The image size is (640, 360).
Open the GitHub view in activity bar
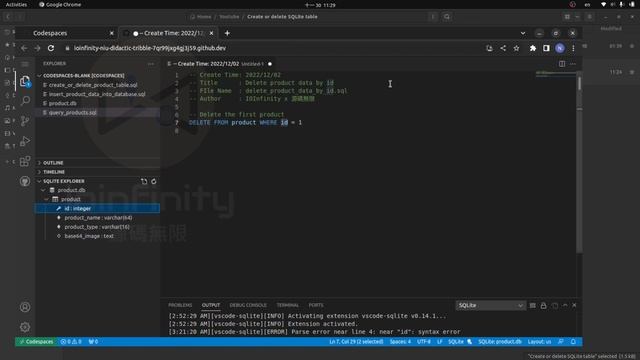(x=25, y=181)
